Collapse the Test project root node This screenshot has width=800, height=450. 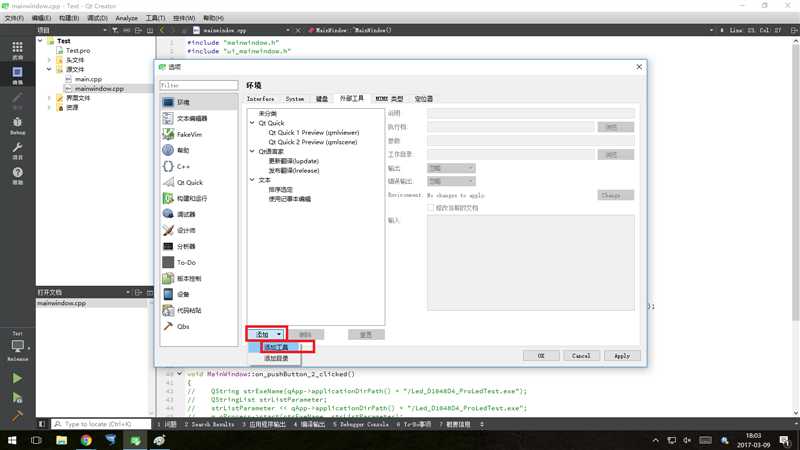point(40,41)
